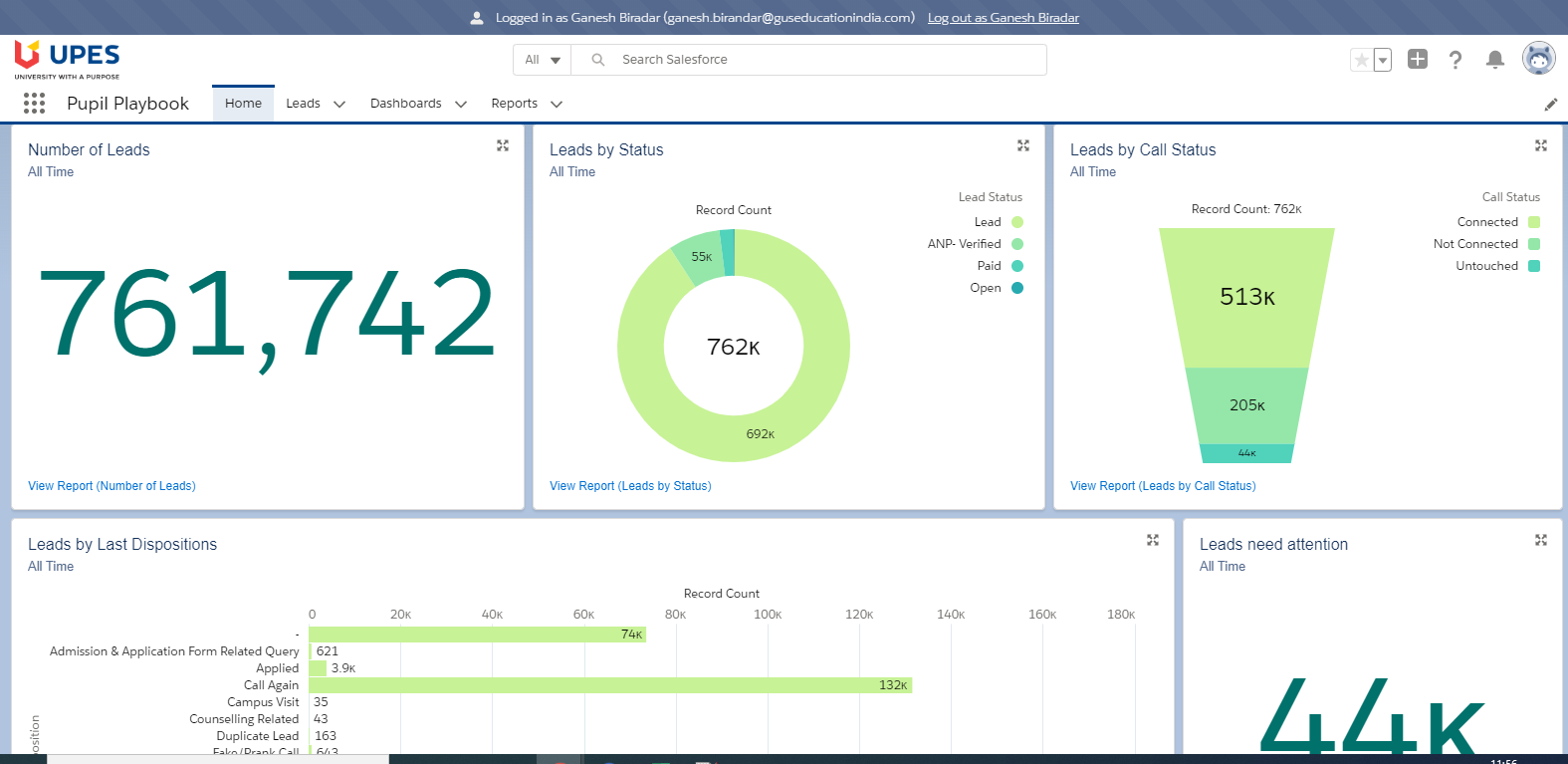Open the Reports tab

click(x=514, y=104)
